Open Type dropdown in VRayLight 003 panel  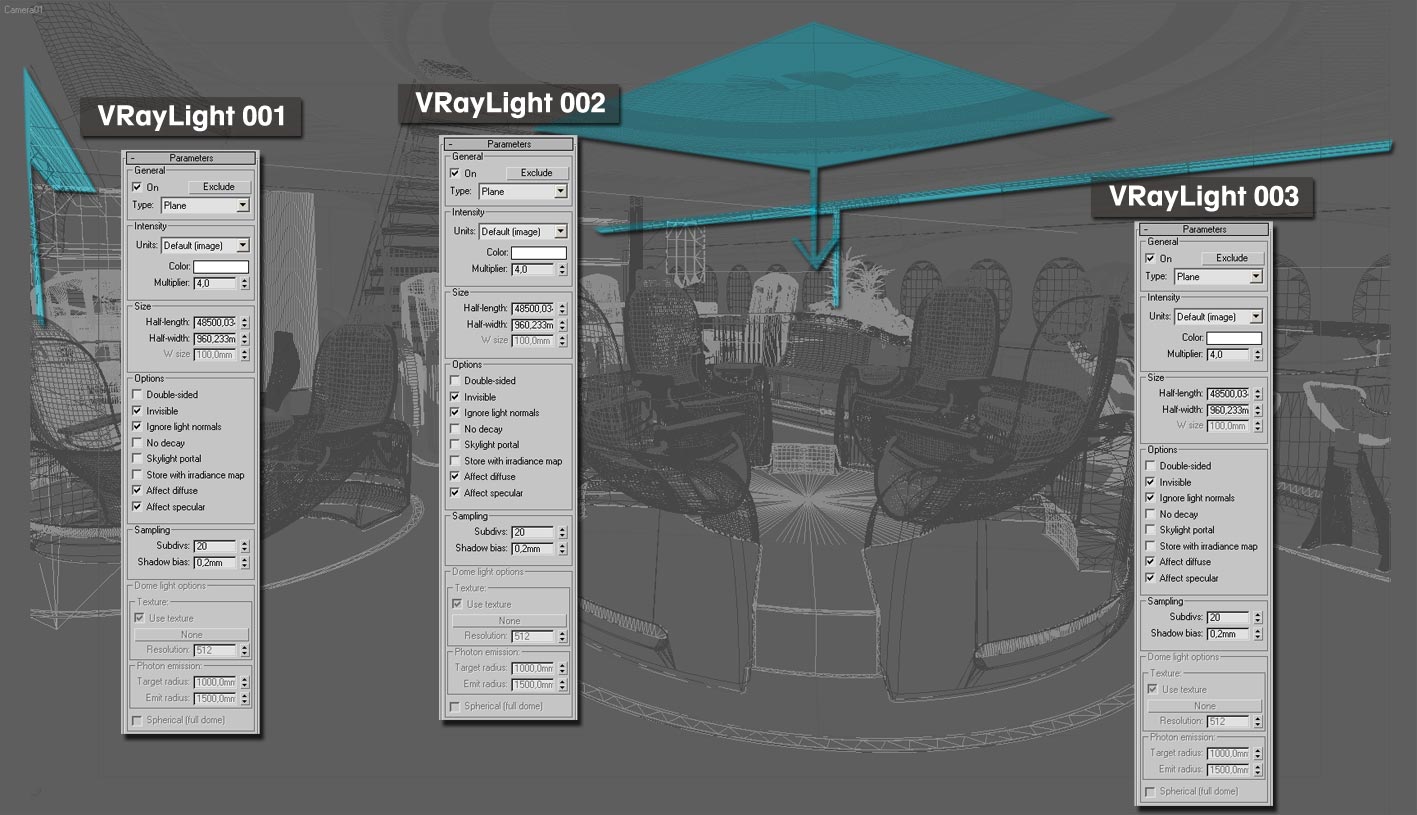tap(1219, 276)
